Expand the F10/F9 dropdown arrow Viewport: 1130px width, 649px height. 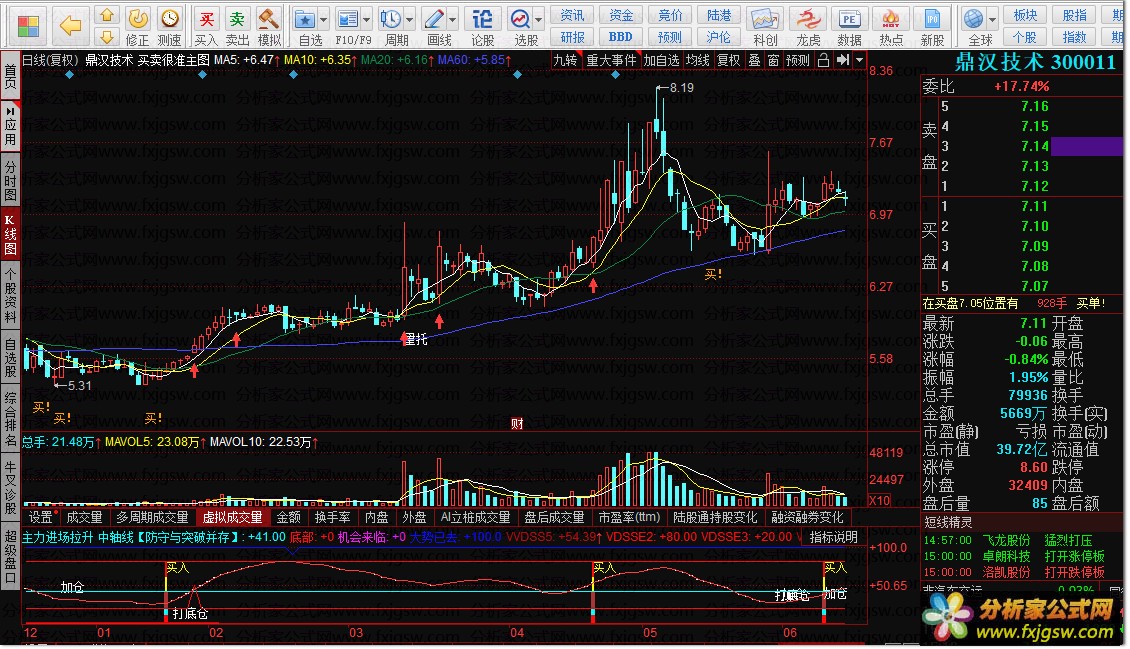tap(367, 19)
